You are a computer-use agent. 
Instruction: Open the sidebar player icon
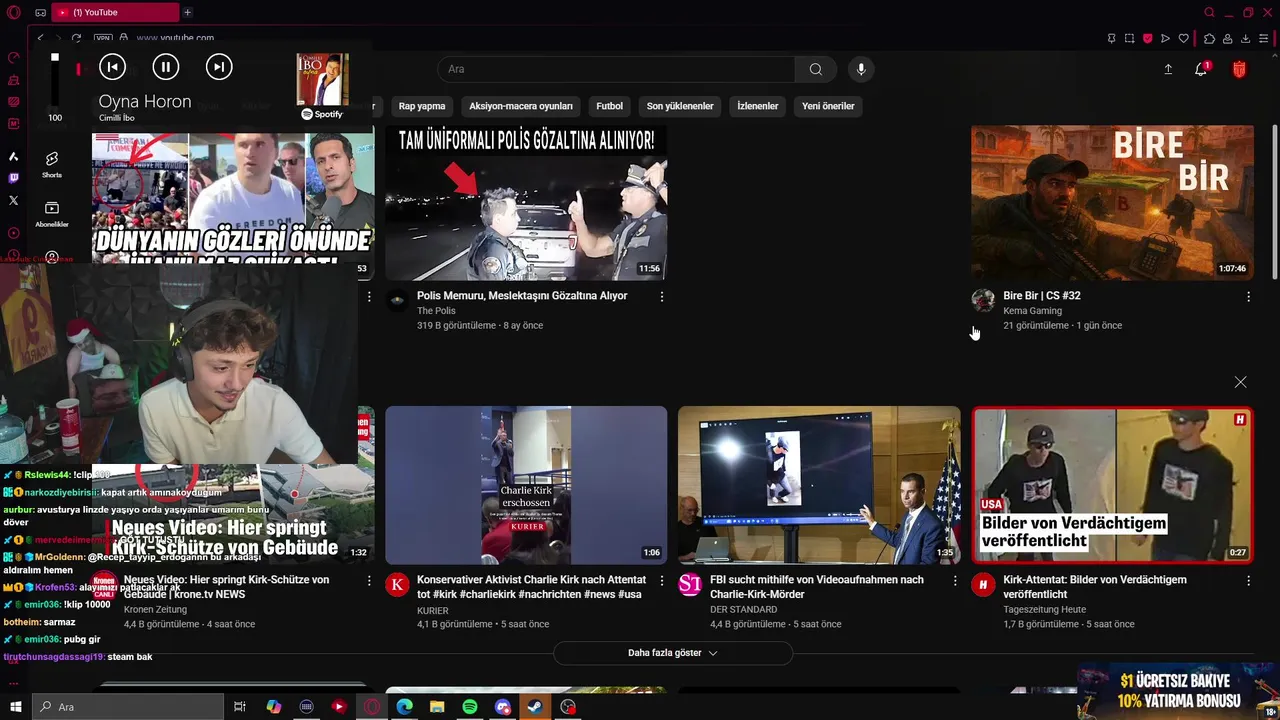click(14, 232)
